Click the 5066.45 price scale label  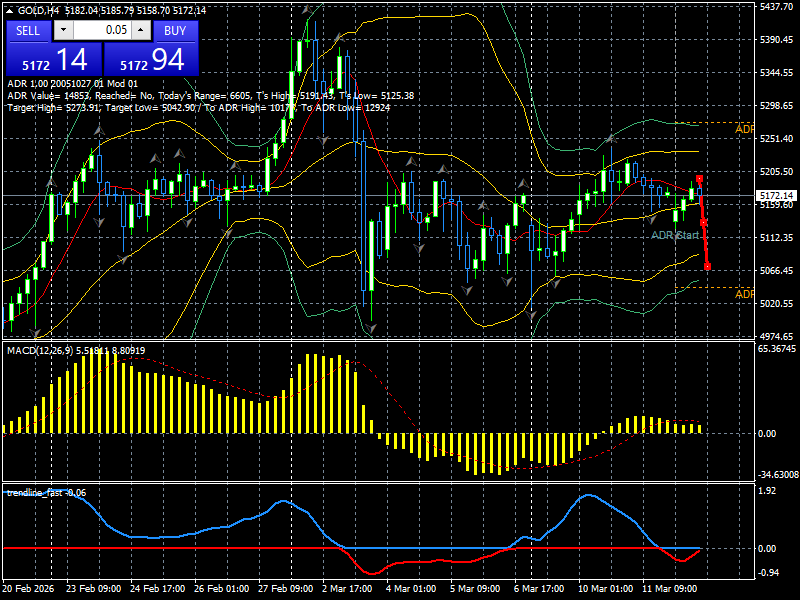(777, 271)
